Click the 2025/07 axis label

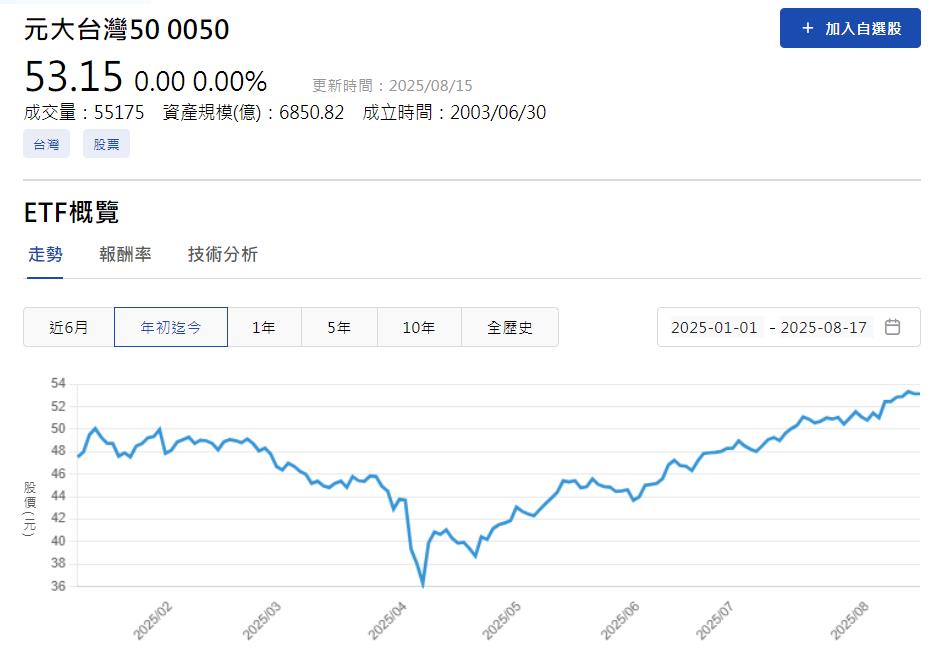pos(714,620)
